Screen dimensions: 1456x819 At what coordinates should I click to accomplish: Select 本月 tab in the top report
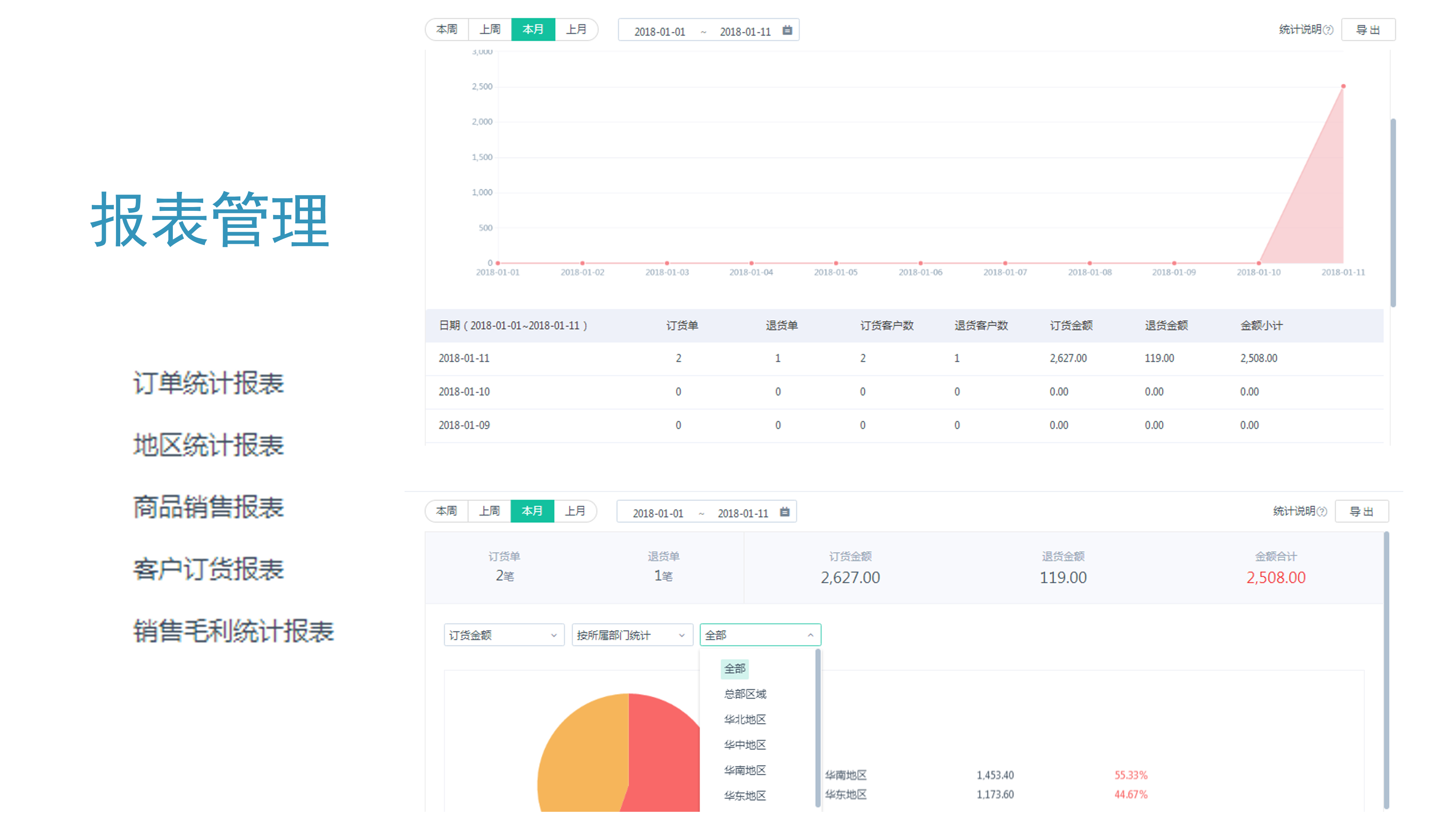533,30
